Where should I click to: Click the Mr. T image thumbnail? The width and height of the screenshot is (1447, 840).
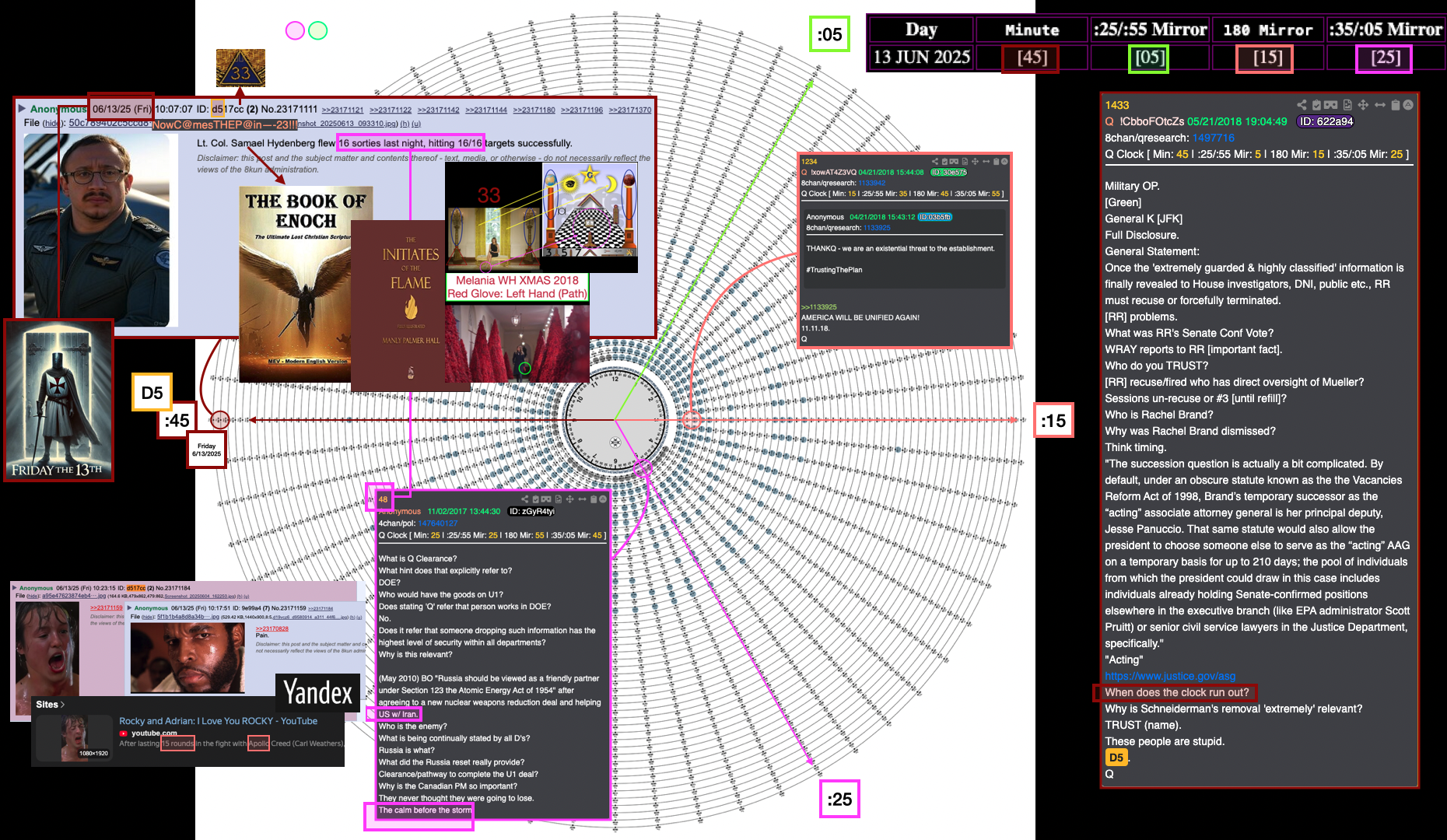[187, 658]
